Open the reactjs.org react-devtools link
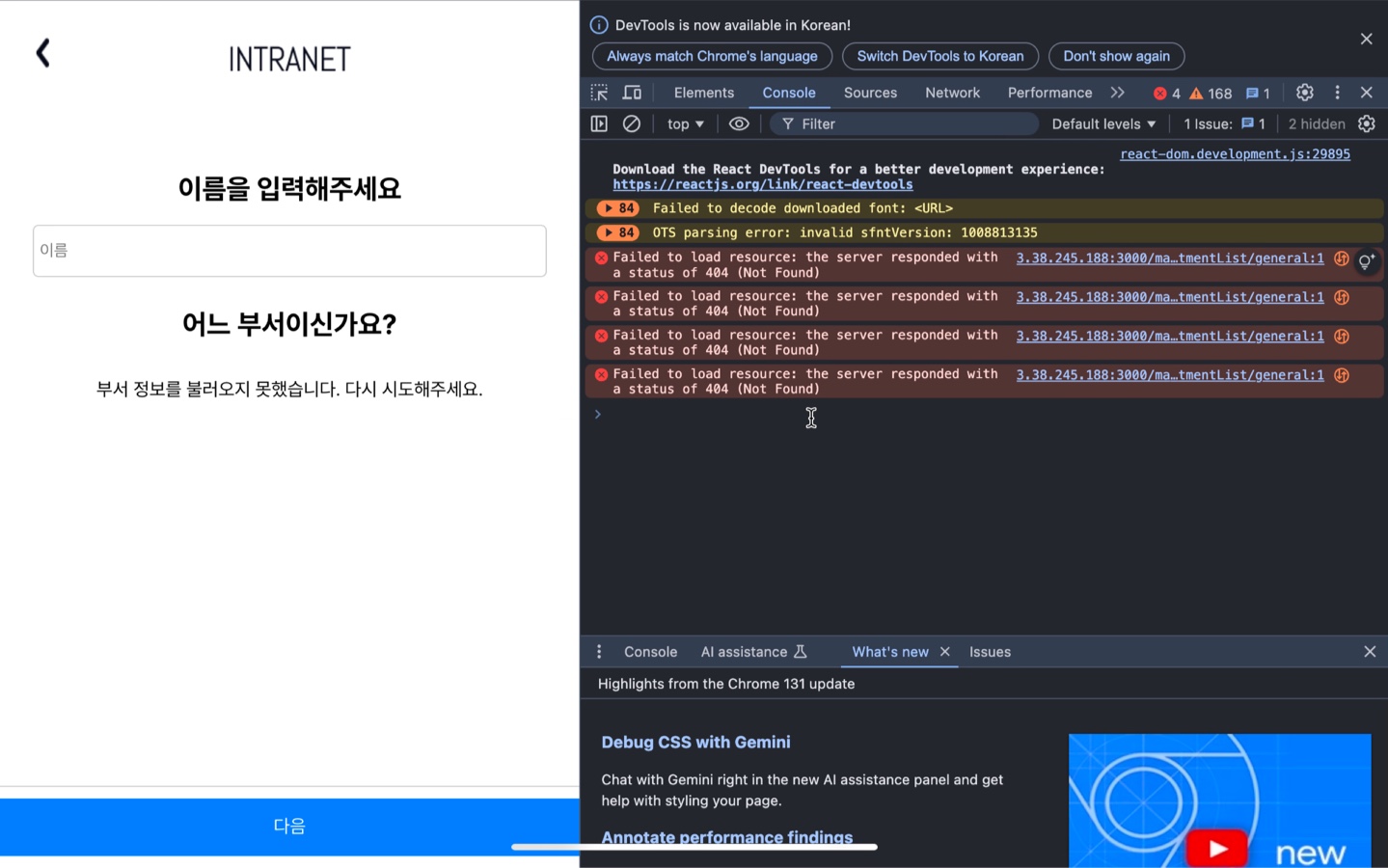Screen dimensions: 1388x868 point(763,184)
